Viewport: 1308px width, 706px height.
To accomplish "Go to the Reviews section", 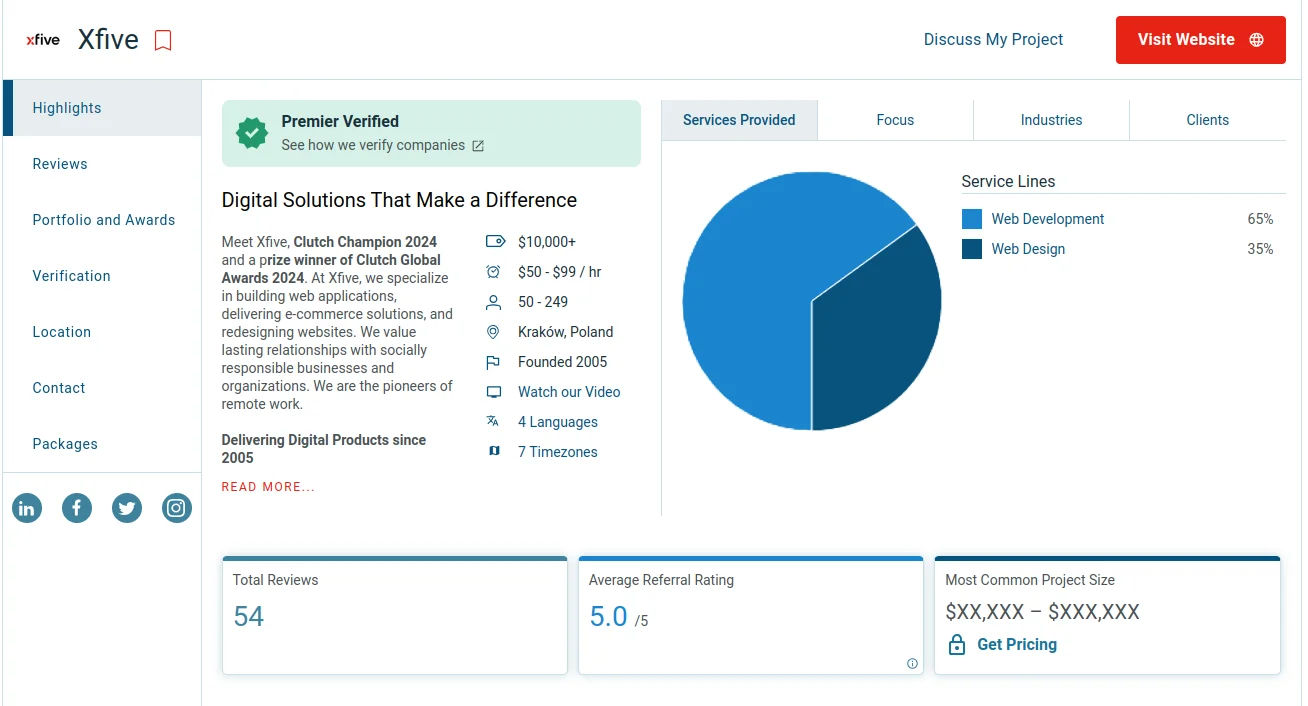I will [102, 164].
